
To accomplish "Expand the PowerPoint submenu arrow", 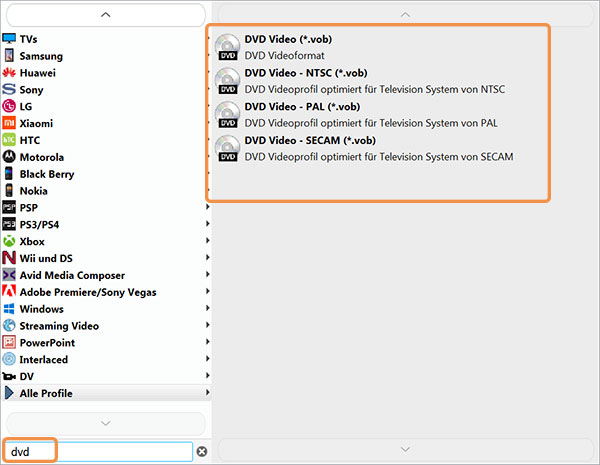I will click(208, 341).
